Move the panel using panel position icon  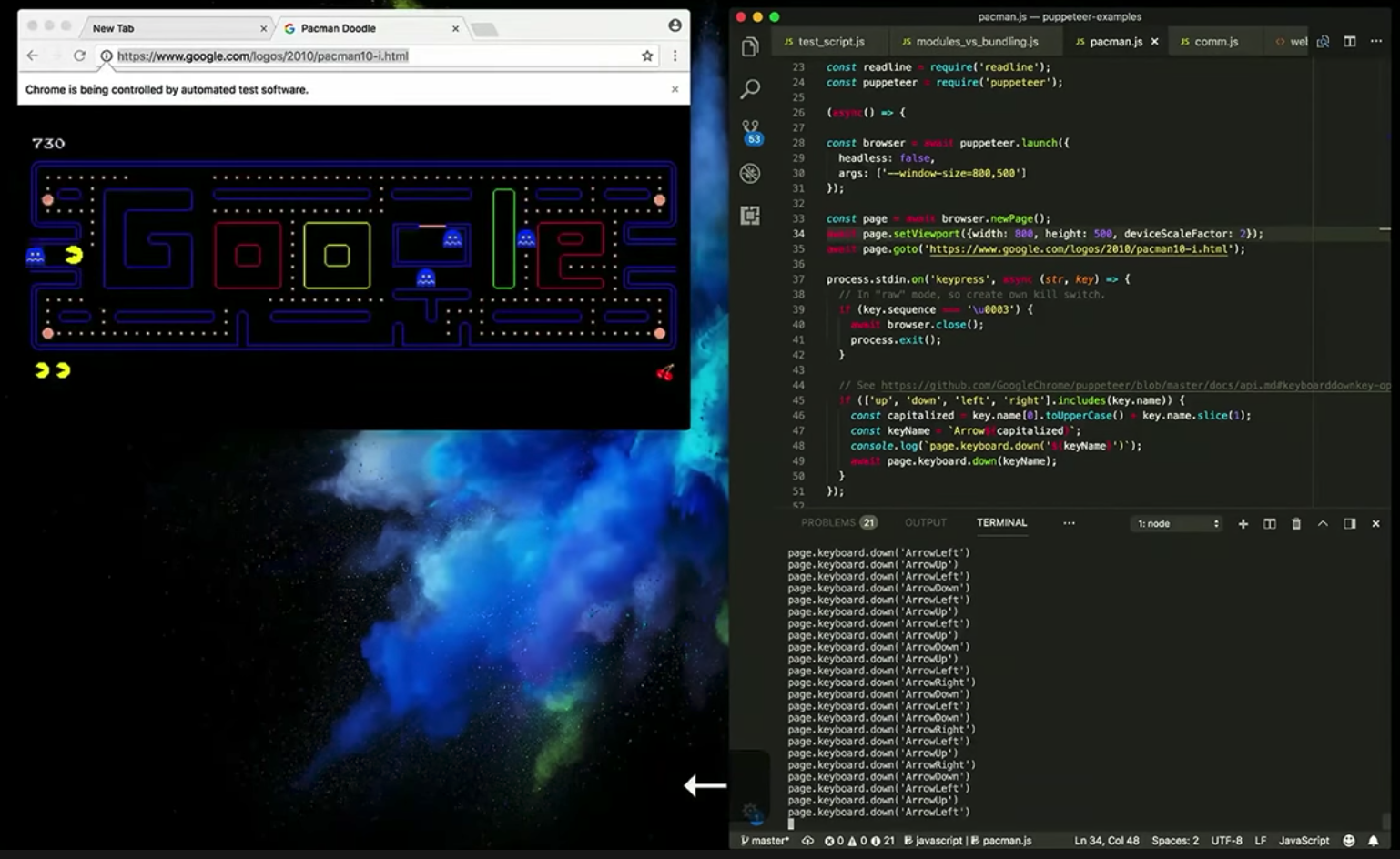pos(1350,523)
